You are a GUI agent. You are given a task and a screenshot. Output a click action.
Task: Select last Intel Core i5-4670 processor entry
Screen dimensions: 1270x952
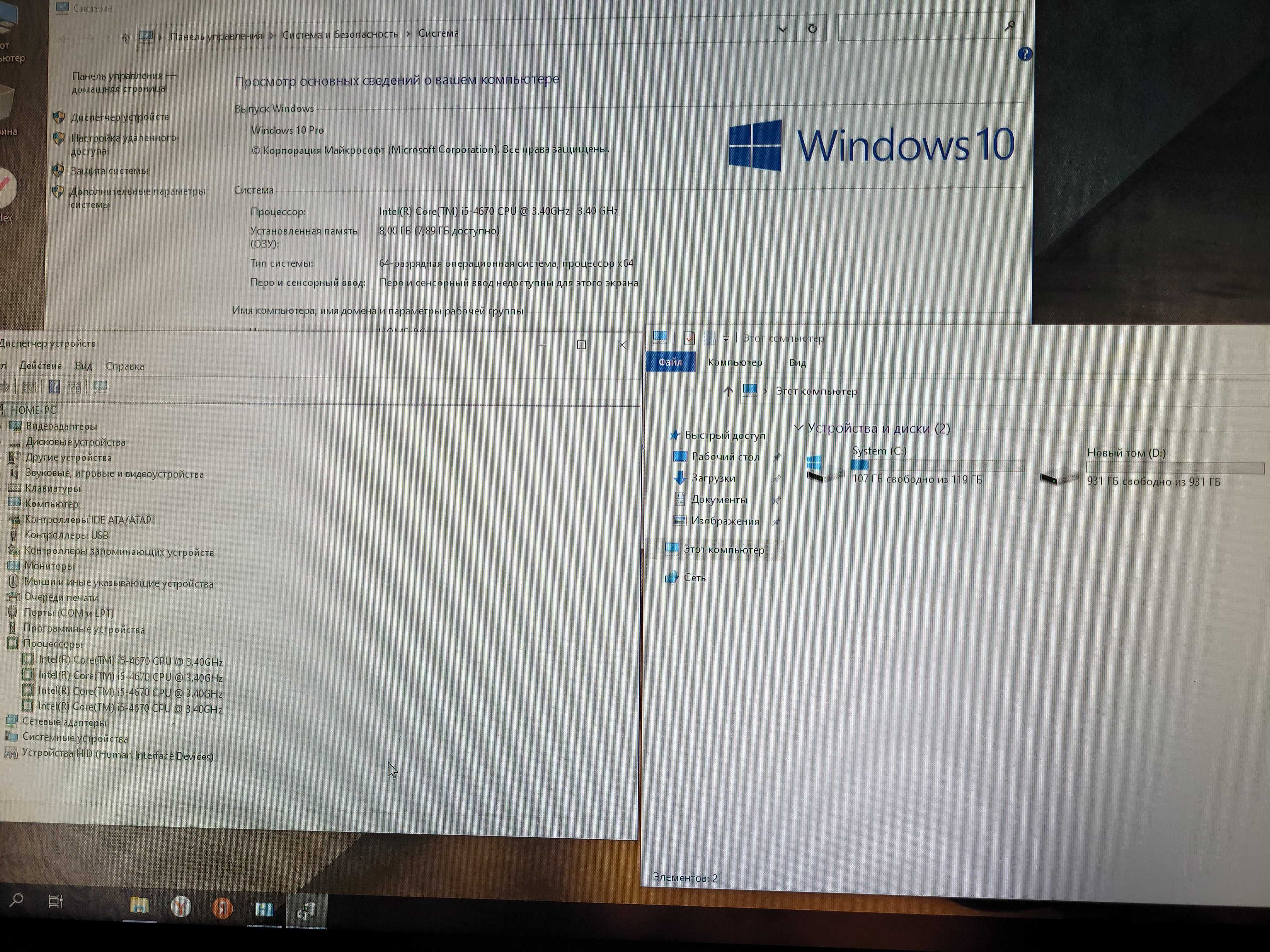(x=130, y=708)
